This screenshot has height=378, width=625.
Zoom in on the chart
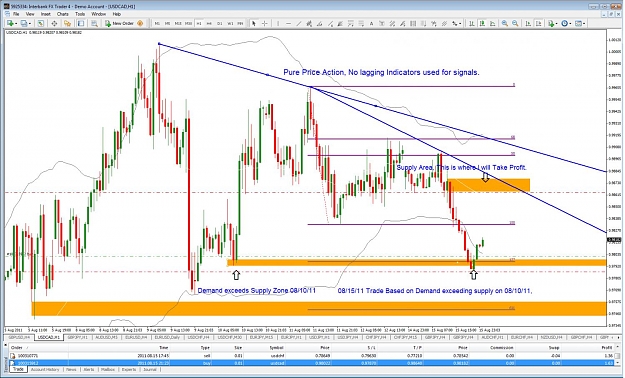point(505,24)
